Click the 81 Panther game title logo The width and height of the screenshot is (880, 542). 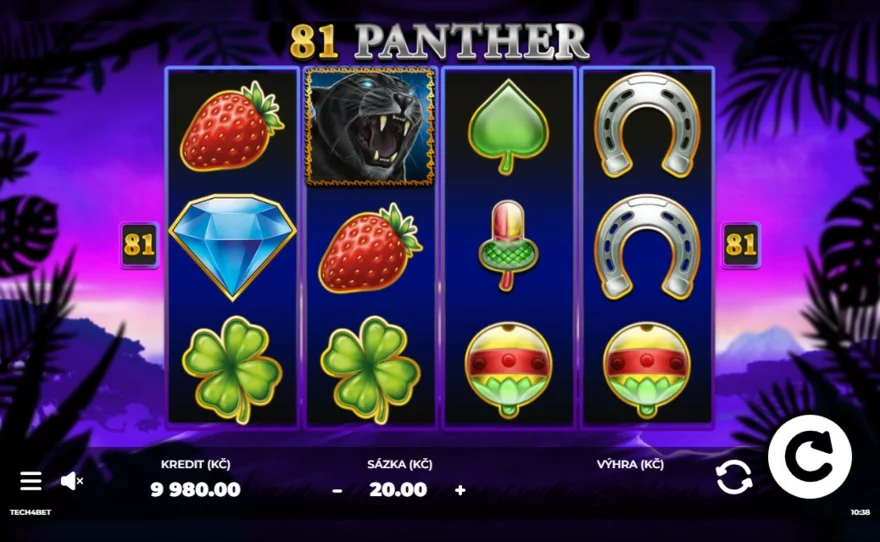tap(439, 42)
